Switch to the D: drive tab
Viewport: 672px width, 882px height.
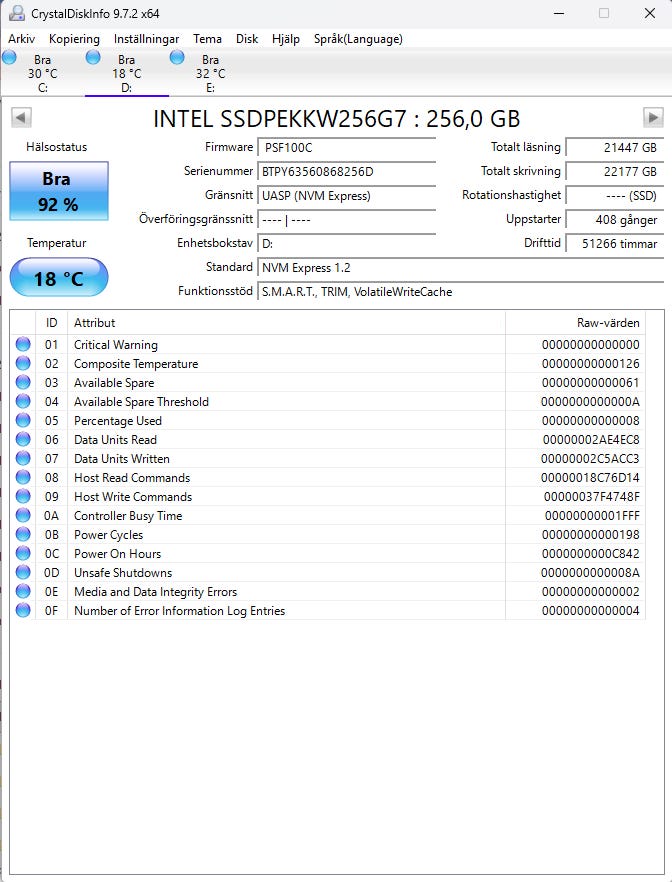[x=126, y=73]
